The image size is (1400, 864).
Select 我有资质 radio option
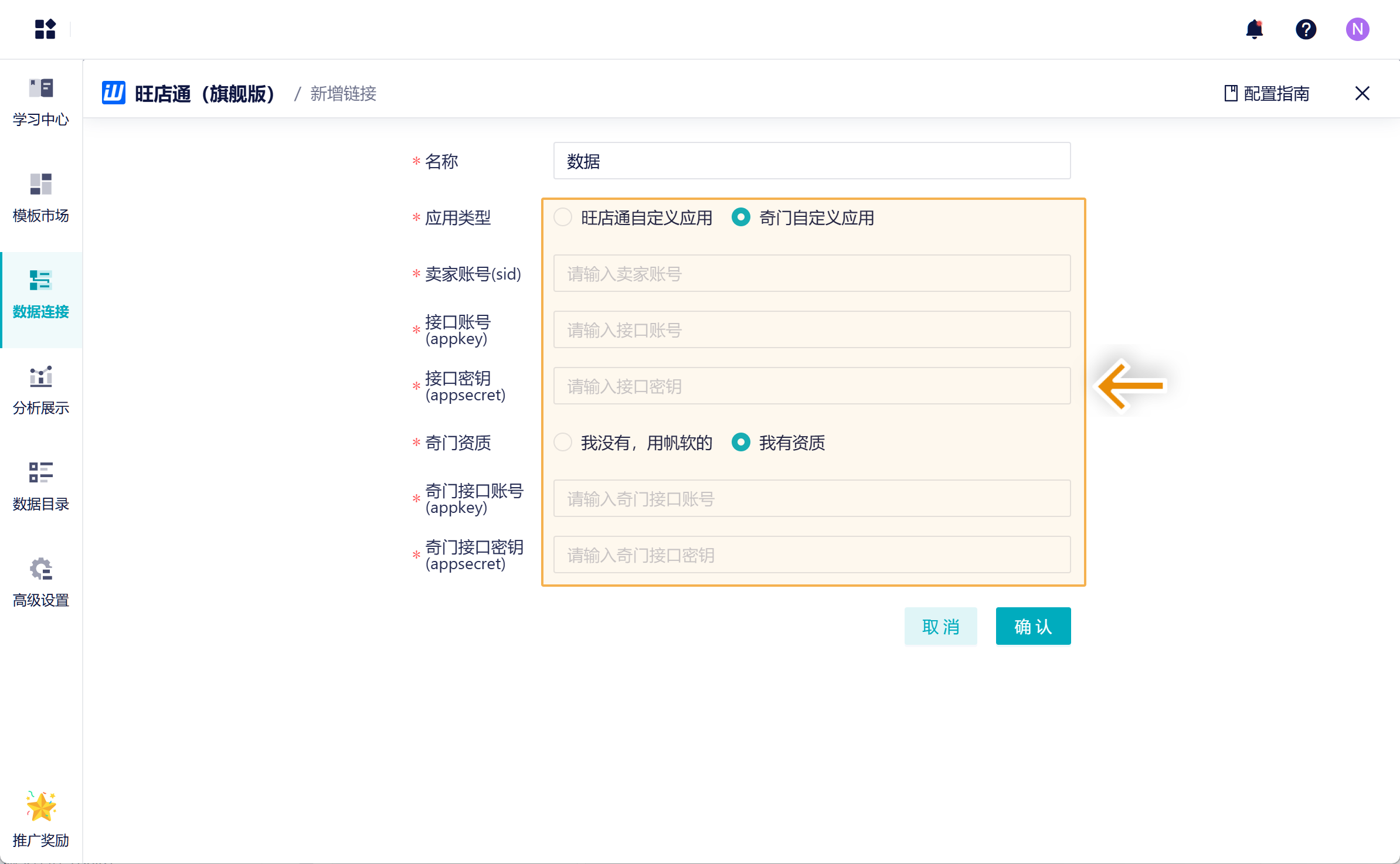[741, 443]
